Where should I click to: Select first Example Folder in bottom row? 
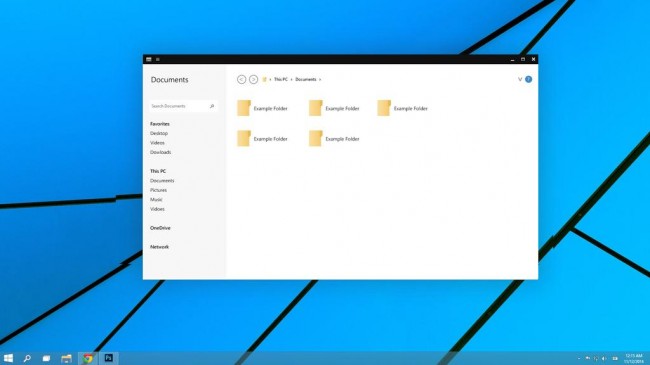tap(262, 139)
